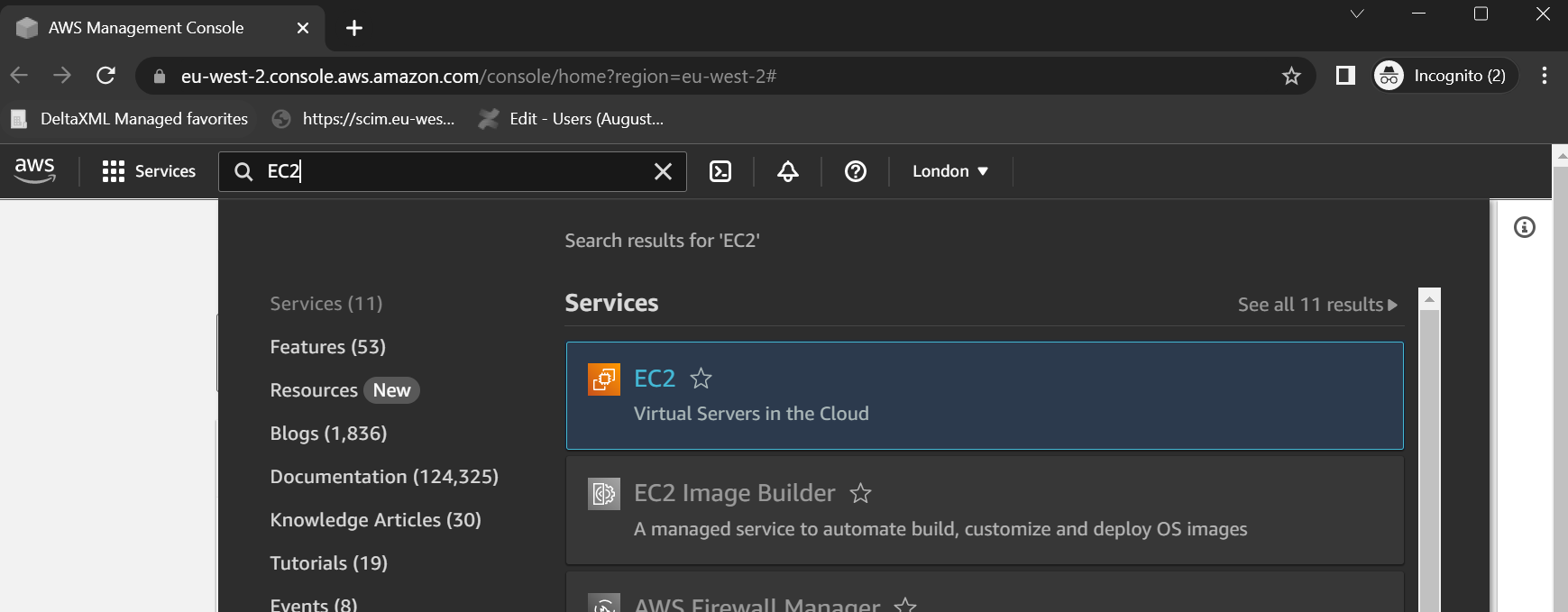This screenshot has height=612, width=1568.
Task: Bookmark this page with the star icon
Action: point(1291,76)
